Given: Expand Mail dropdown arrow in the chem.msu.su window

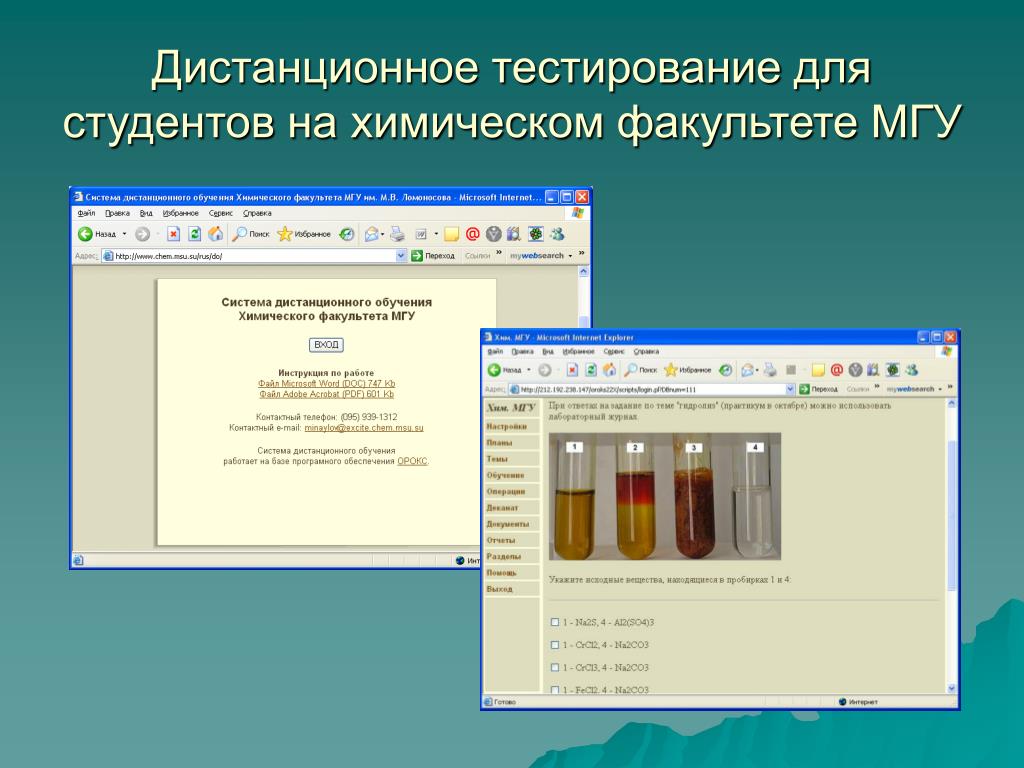Looking at the screenshot, I should (x=383, y=234).
